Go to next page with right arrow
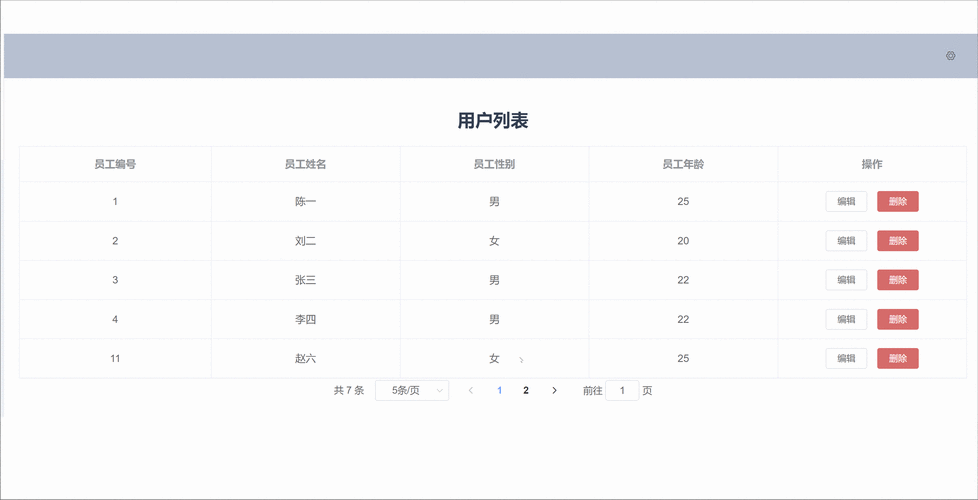The image size is (978, 500). pos(554,390)
